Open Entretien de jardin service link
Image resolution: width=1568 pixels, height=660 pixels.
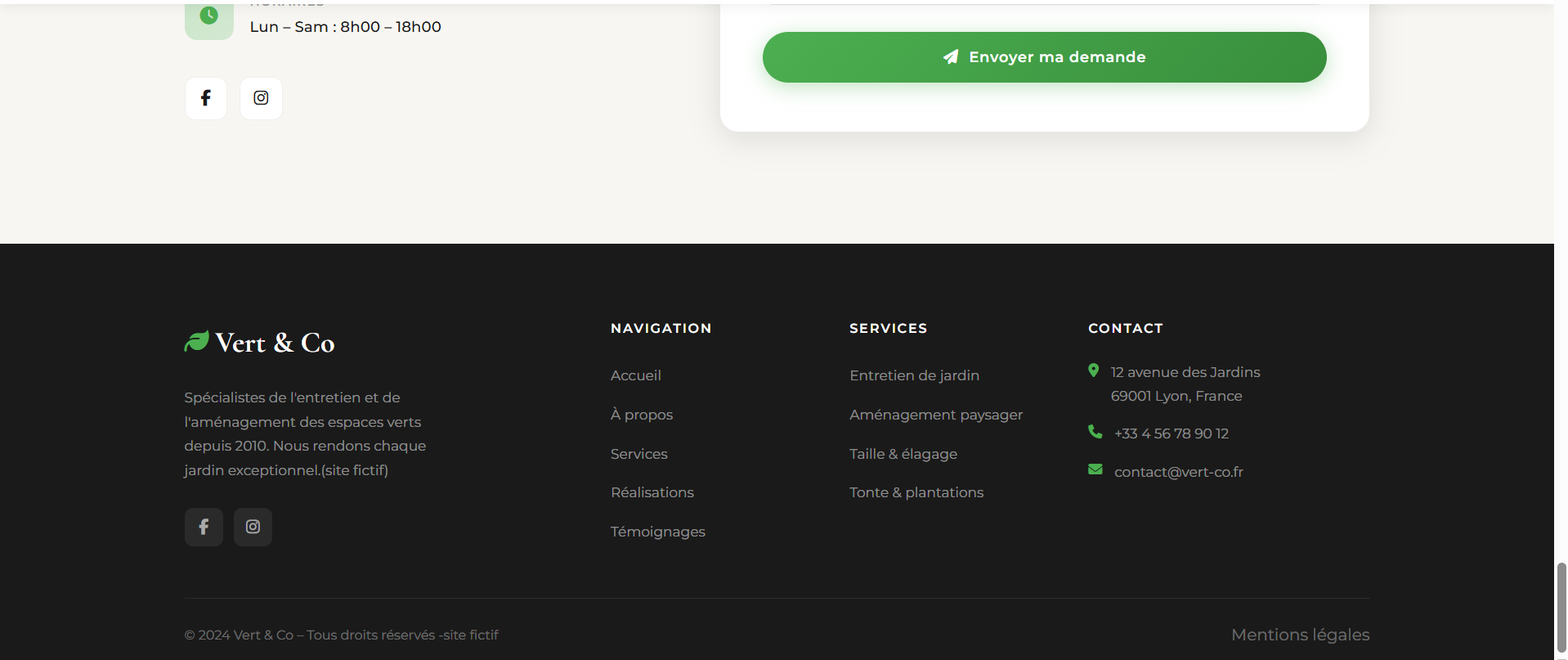tap(915, 375)
